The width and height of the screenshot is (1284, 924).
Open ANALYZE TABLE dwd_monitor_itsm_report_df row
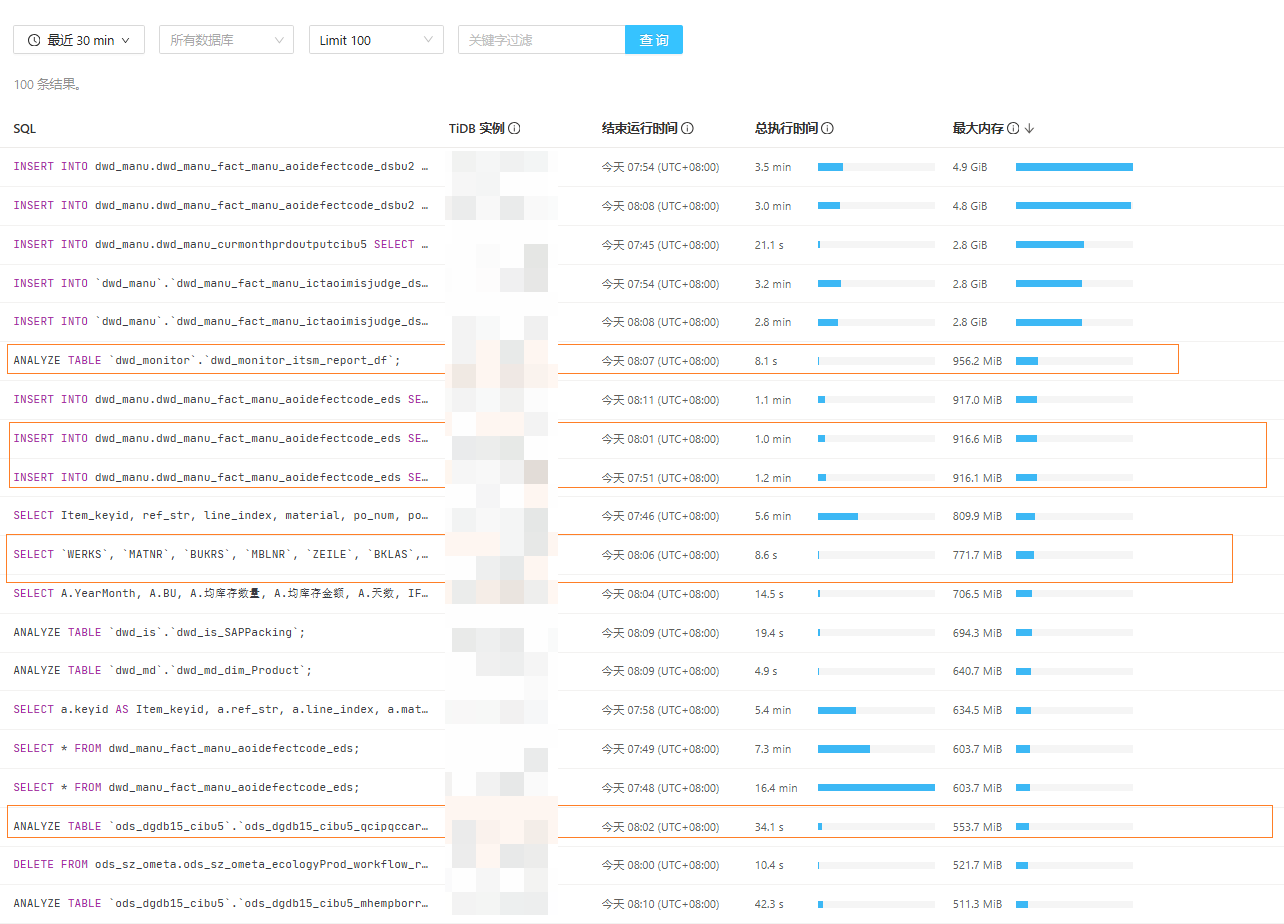click(x=642, y=361)
